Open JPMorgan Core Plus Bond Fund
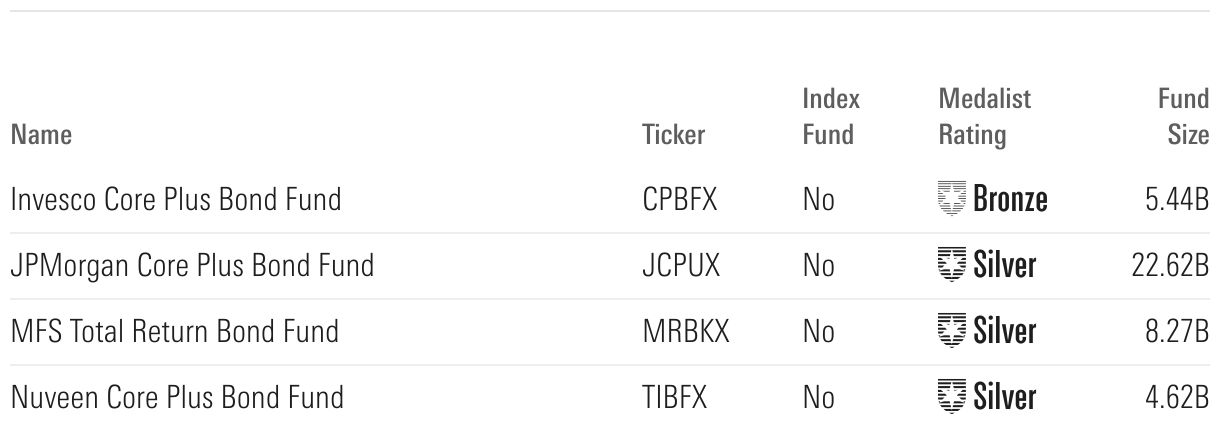The width and height of the screenshot is (1220, 440). 192,266
